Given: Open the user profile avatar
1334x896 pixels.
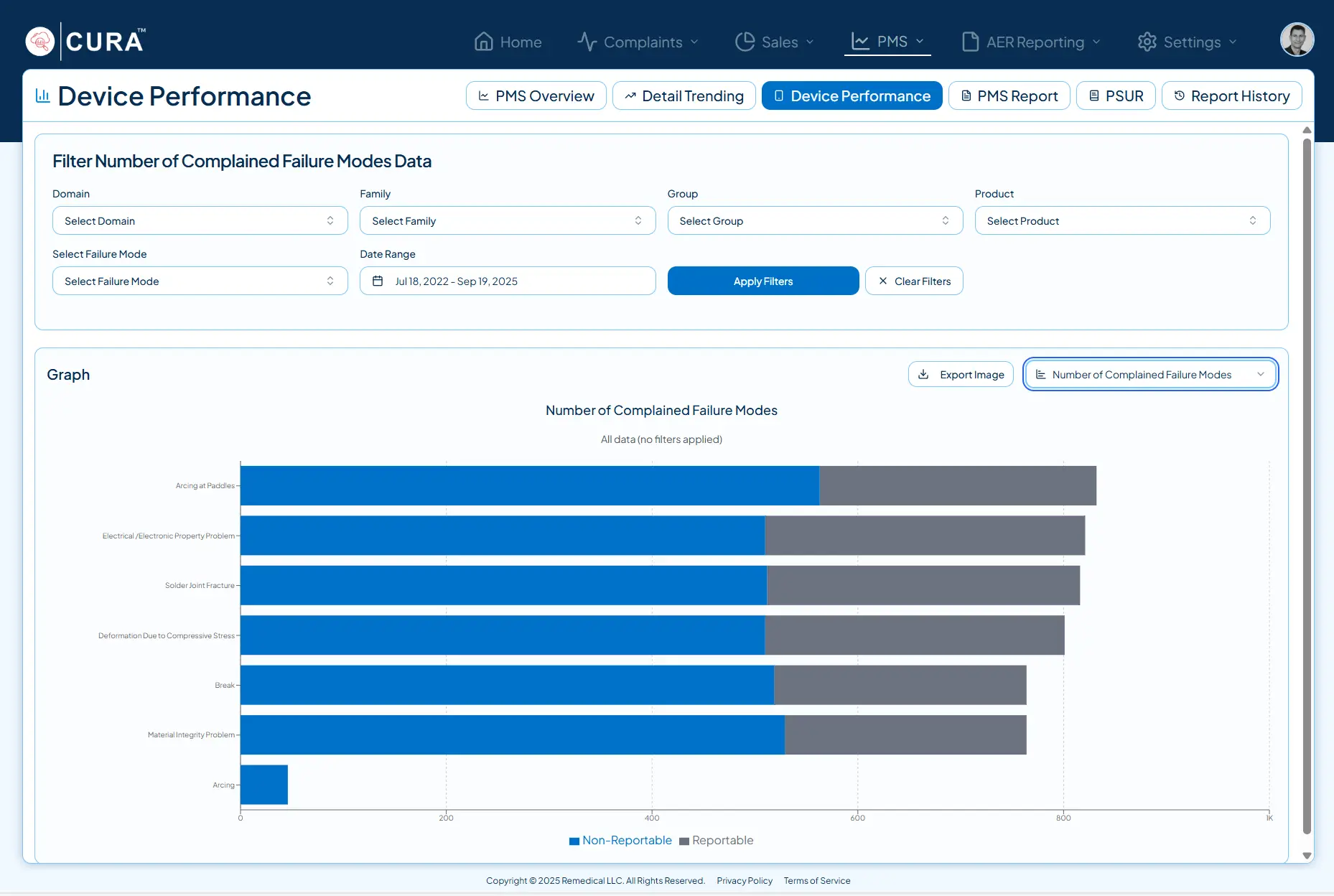Looking at the screenshot, I should (x=1297, y=40).
